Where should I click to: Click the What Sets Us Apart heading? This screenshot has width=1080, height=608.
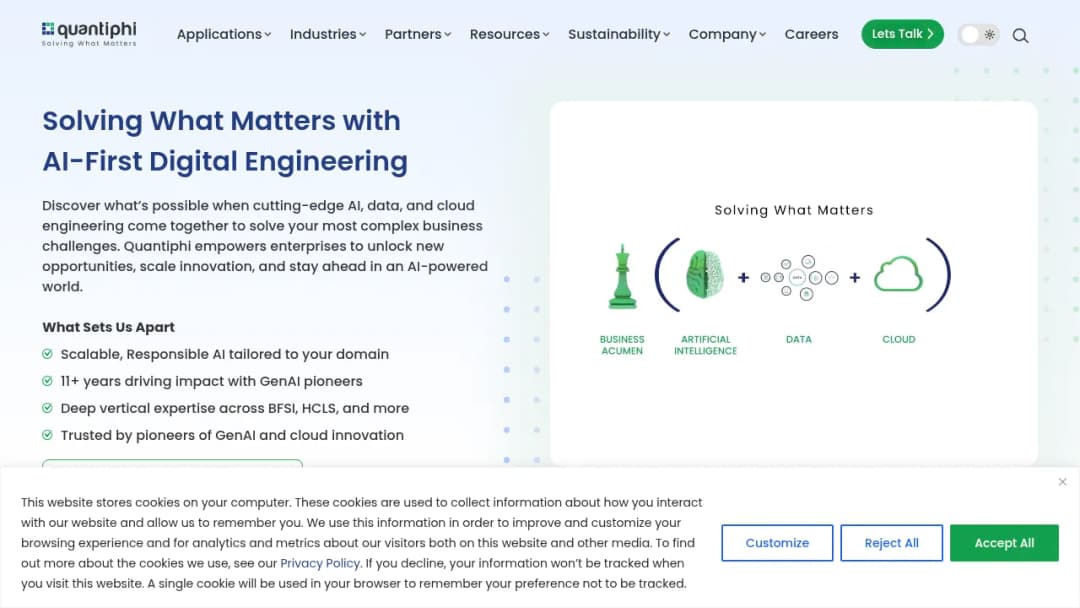[108, 327]
